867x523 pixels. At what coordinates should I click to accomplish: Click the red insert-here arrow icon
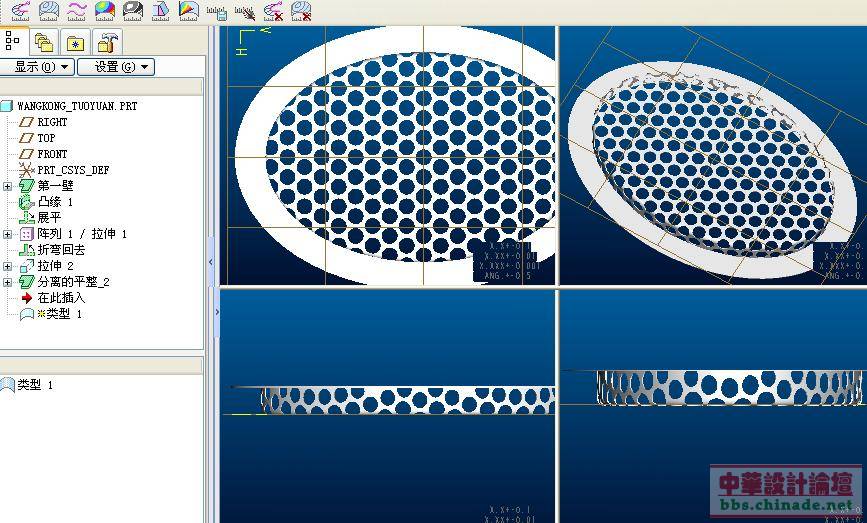[27, 298]
